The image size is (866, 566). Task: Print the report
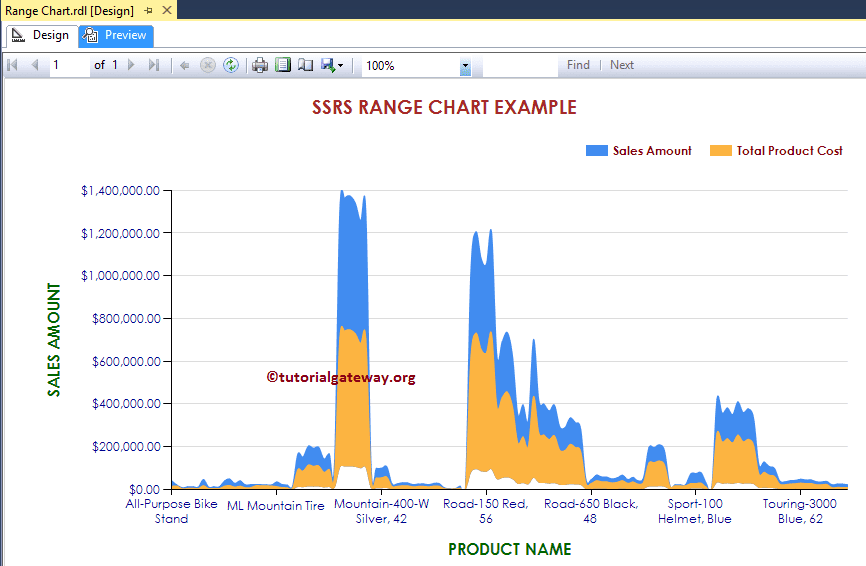coord(260,65)
